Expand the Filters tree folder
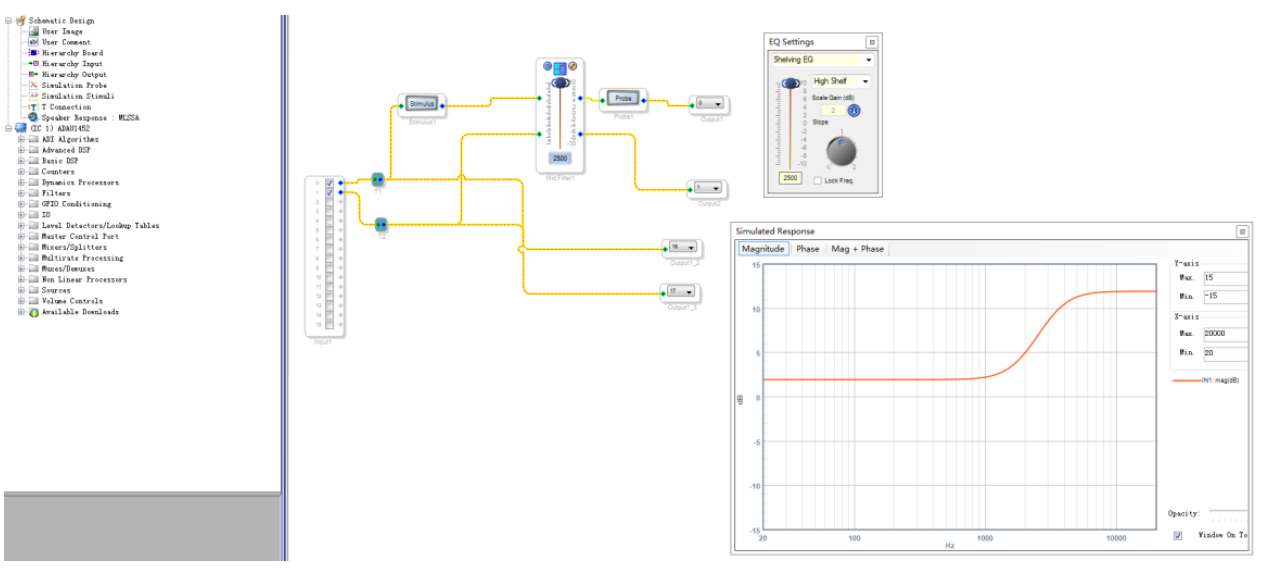 (20, 193)
